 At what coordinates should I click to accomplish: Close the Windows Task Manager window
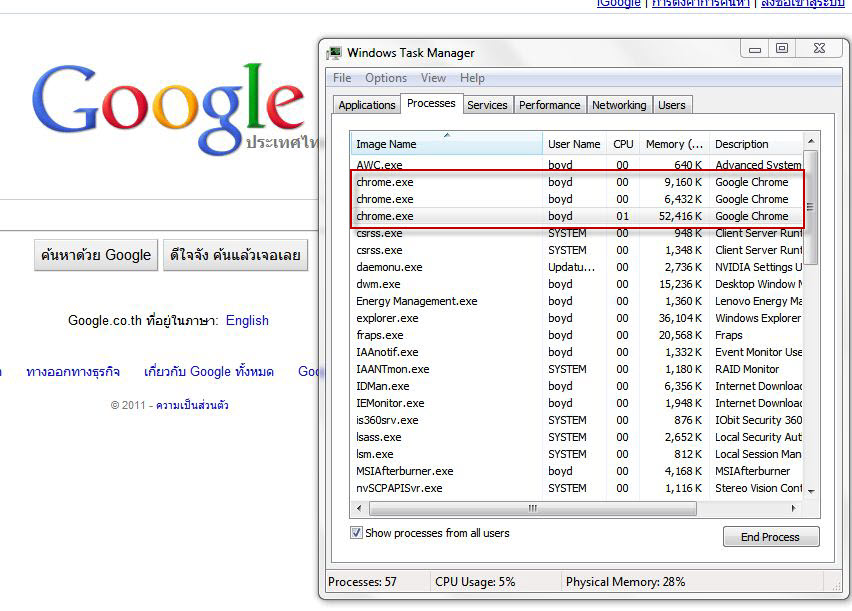819,48
